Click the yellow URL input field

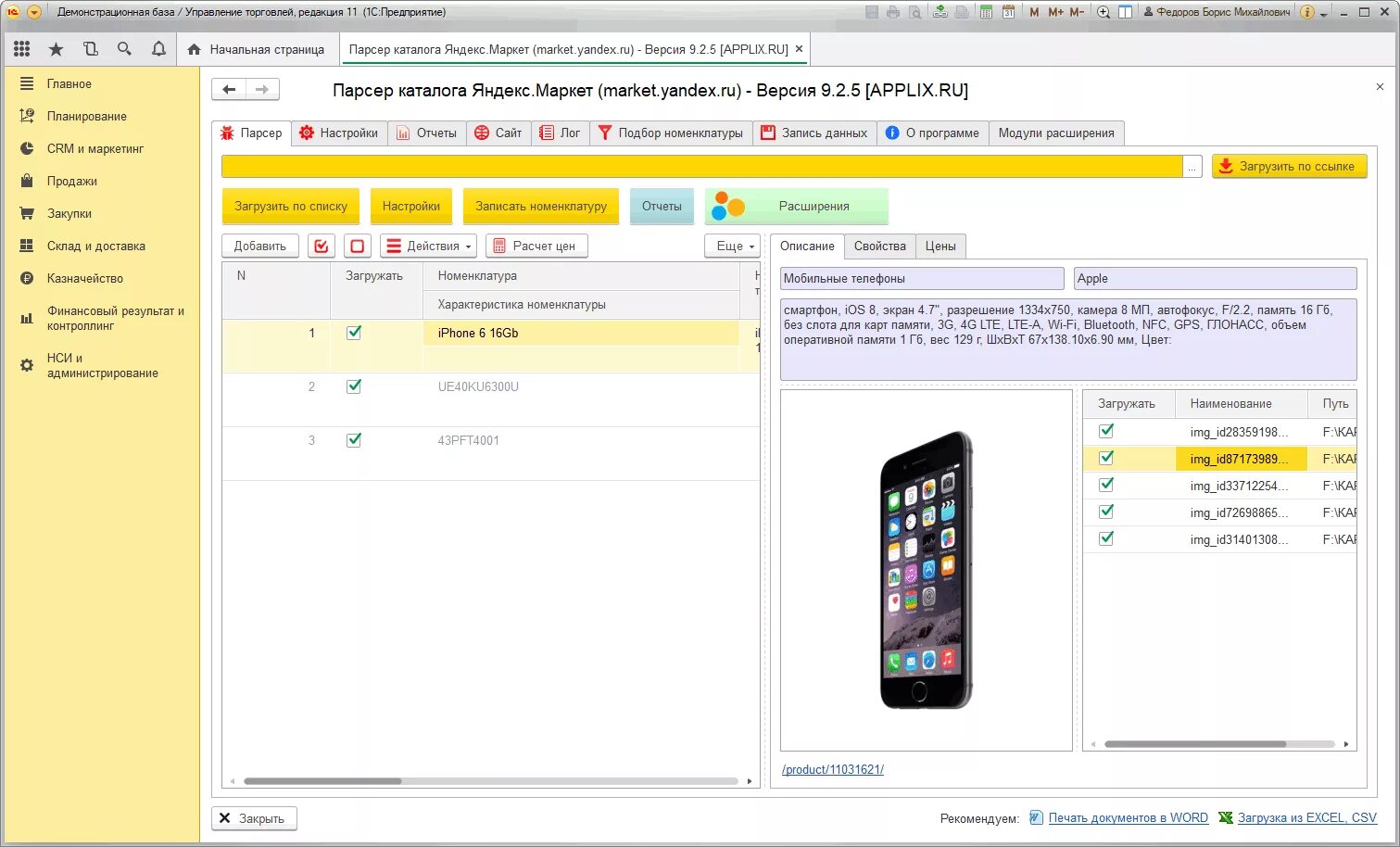click(701, 166)
